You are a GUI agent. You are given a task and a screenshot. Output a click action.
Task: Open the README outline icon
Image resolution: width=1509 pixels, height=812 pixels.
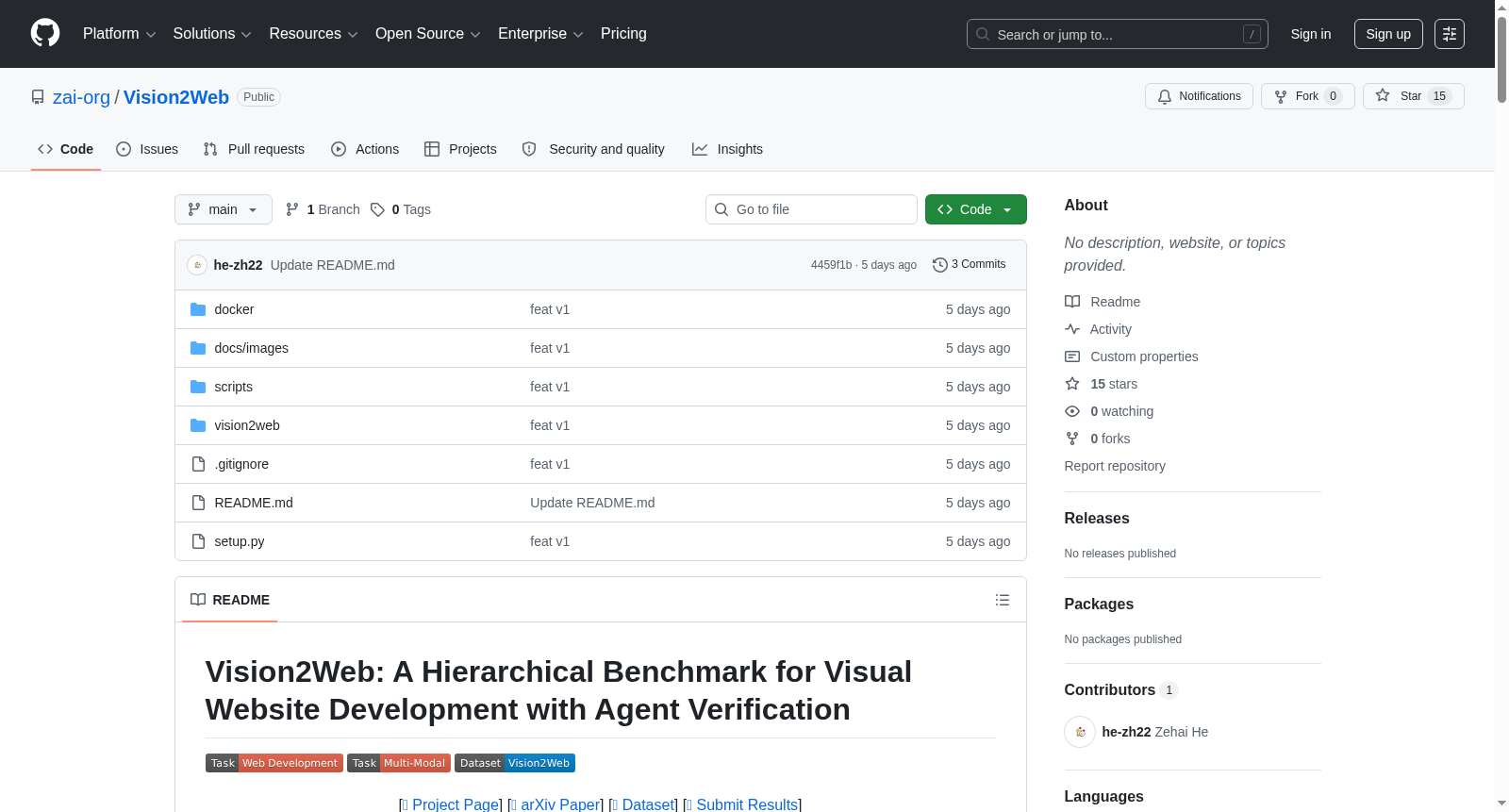(1003, 600)
